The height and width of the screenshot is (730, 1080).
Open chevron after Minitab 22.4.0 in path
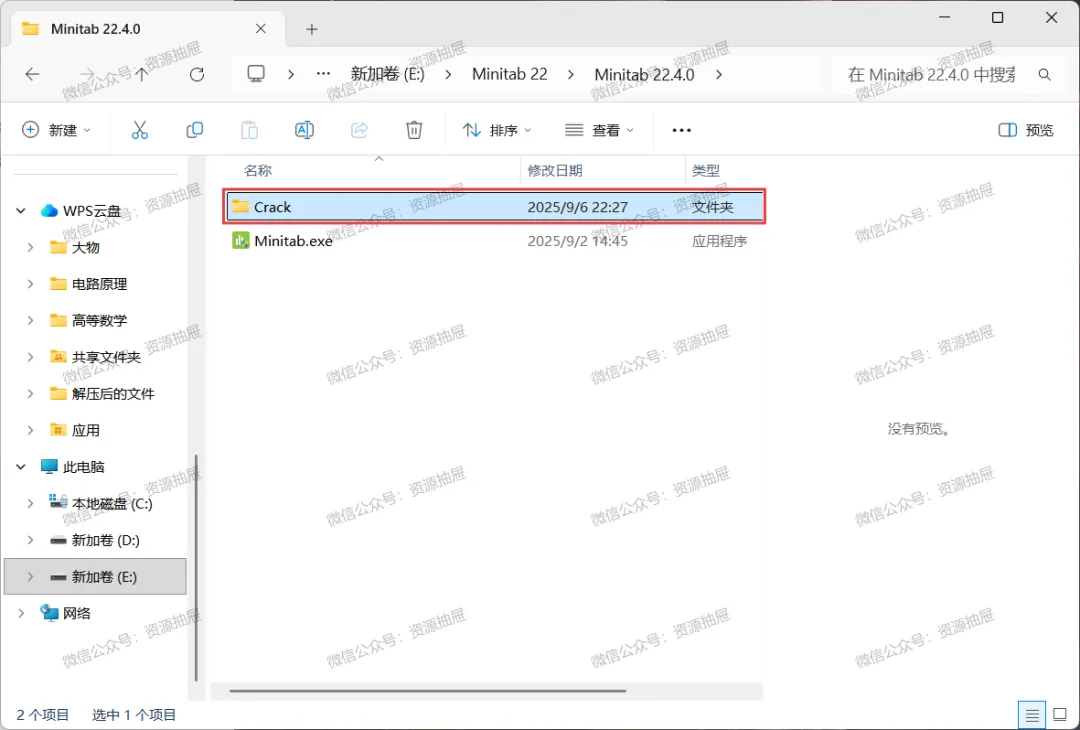(x=719, y=74)
